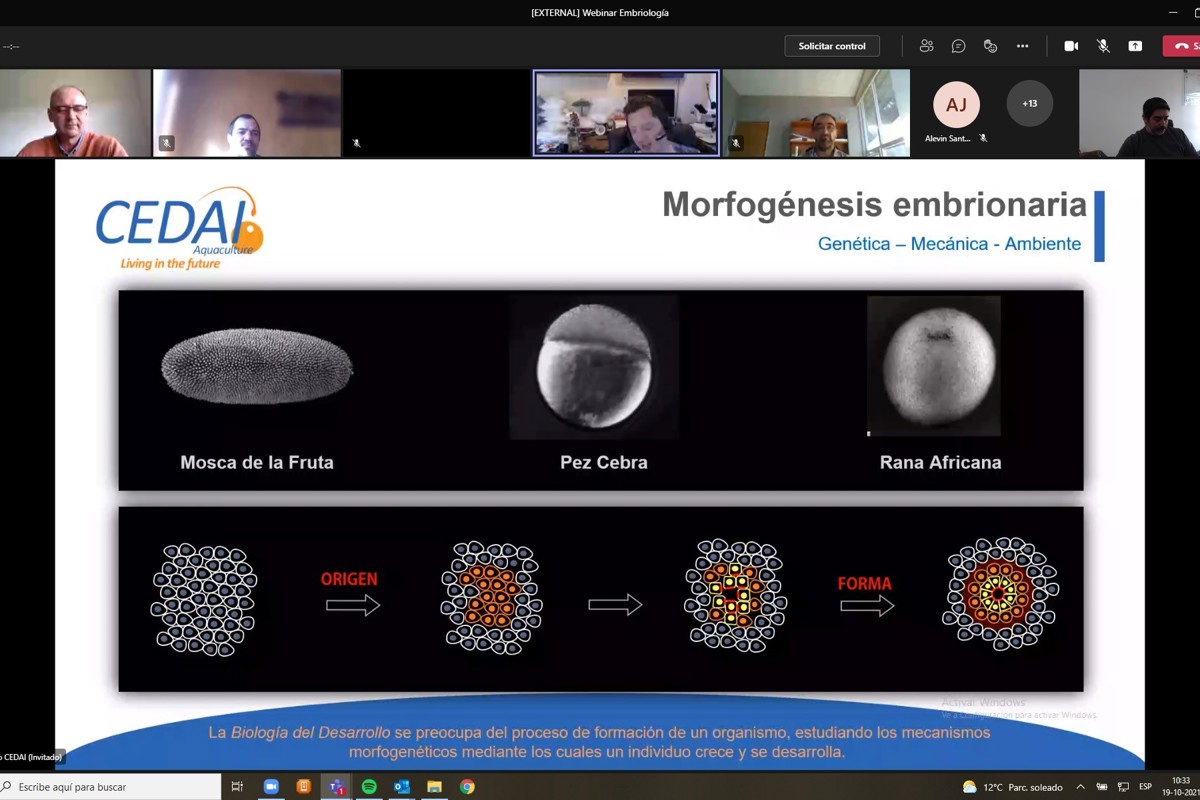Click the Windows search box

[110, 787]
